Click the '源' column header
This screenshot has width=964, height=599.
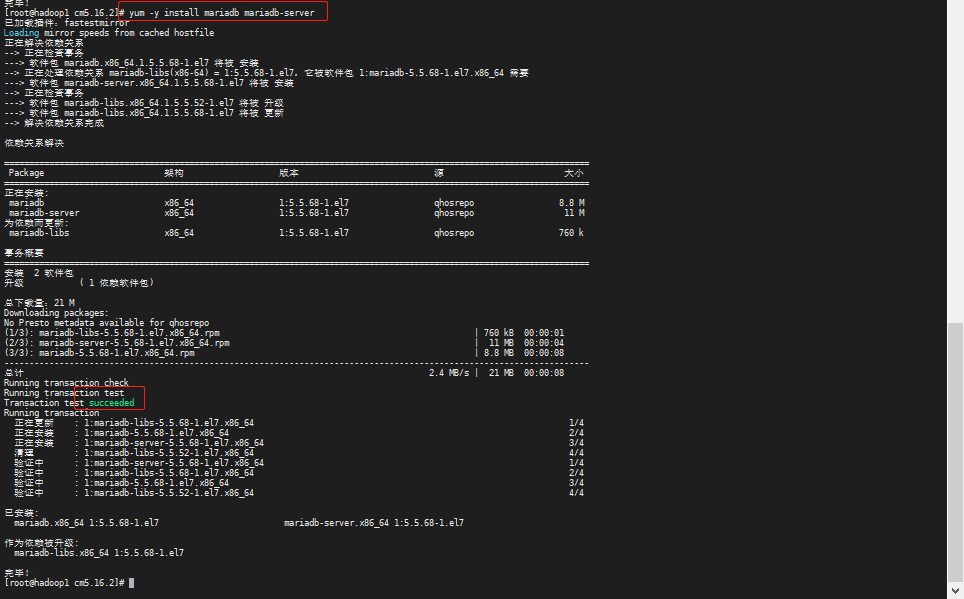pyautogui.click(x=438, y=173)
